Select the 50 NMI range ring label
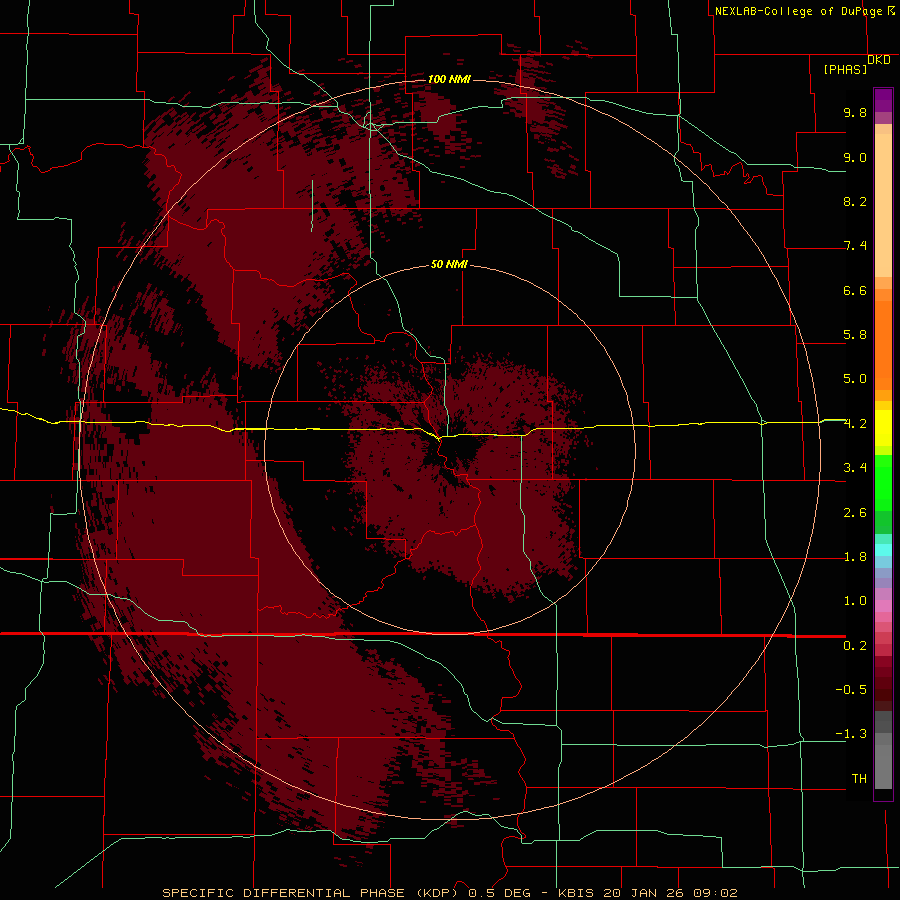This screenshot has height=900, width=900. [449, 264]
